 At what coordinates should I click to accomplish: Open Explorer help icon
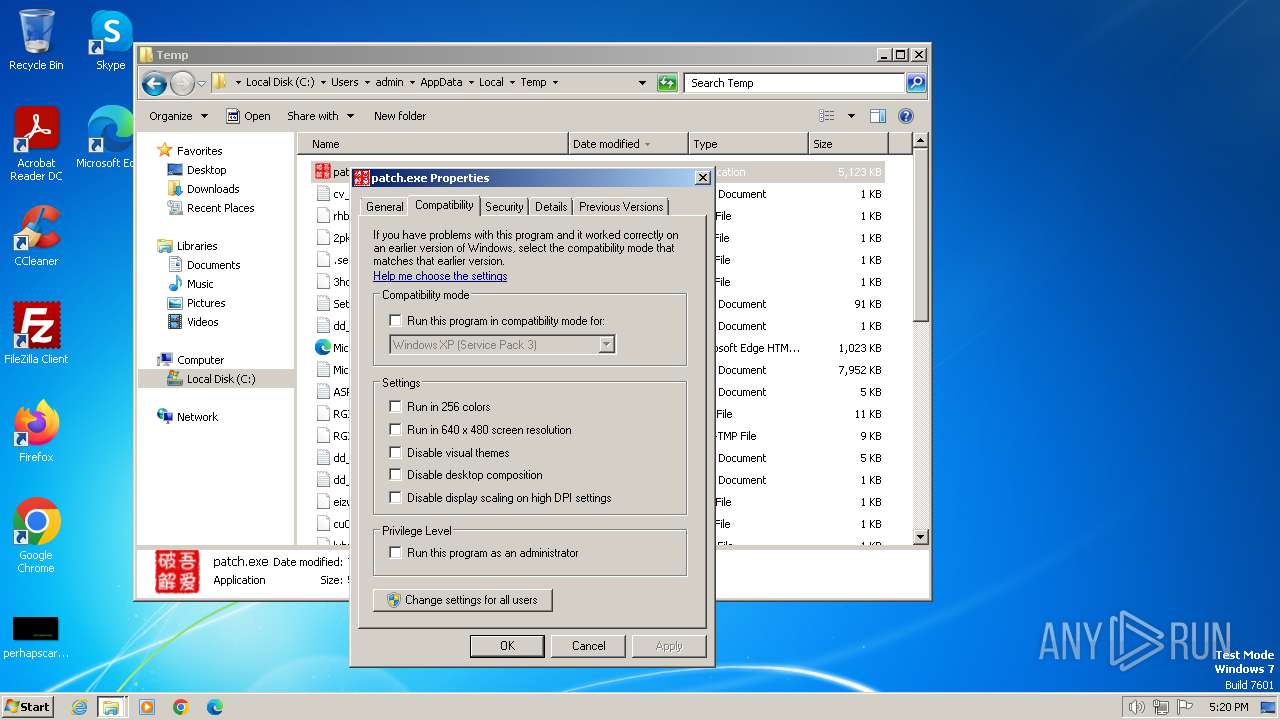[x=906, y=116]
